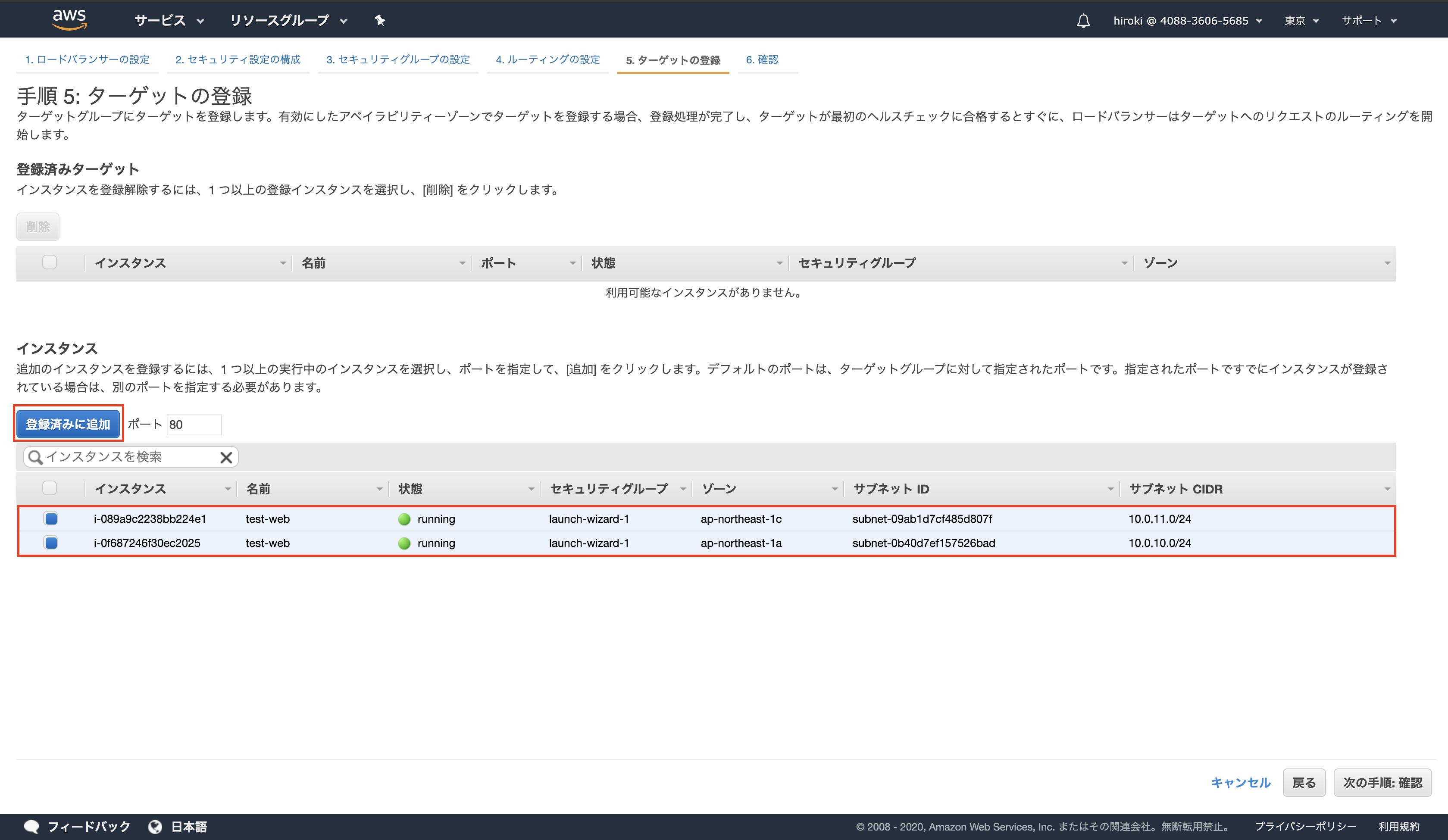
Task: Click the フィードバック icon in the footer
Action: (31, 826)
